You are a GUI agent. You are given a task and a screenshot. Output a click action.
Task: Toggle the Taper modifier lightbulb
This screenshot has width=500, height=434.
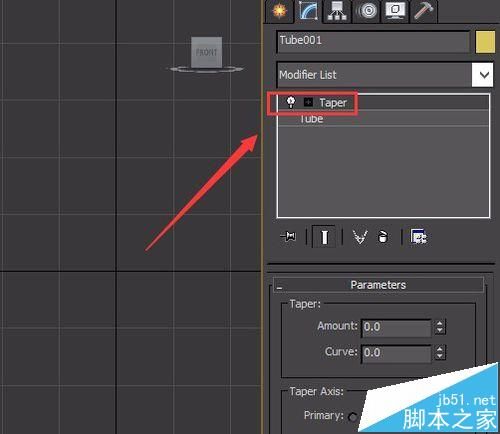coord(291,102)
